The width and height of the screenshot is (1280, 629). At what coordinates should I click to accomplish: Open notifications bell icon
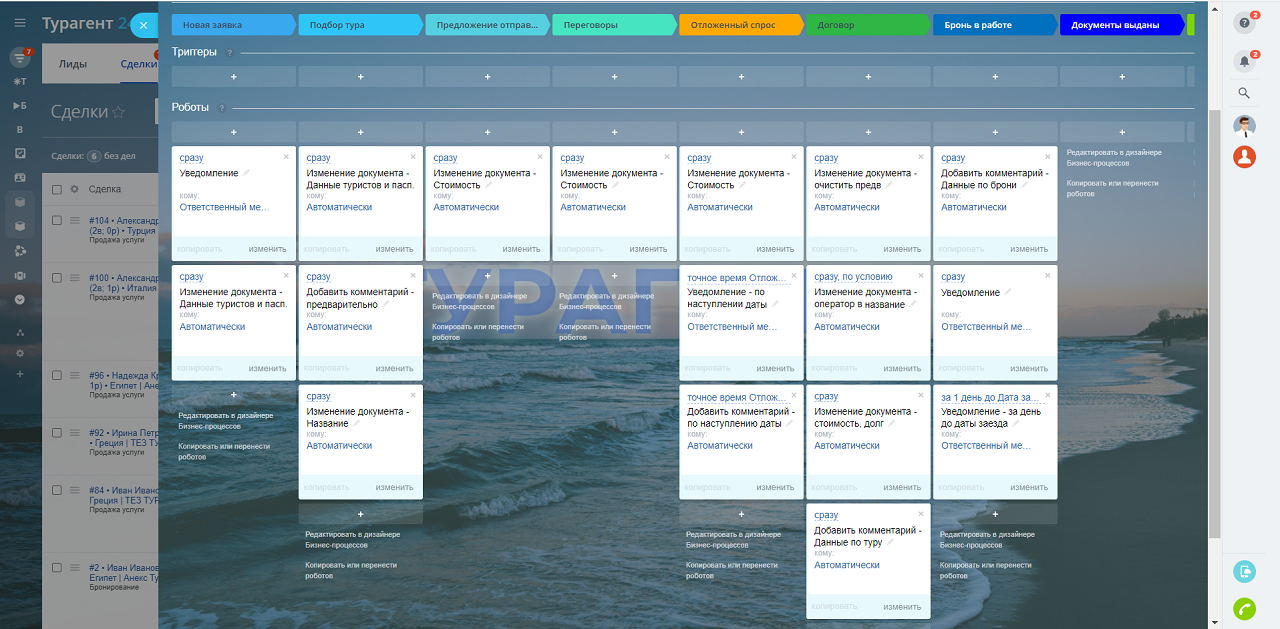click(1243, 62)
